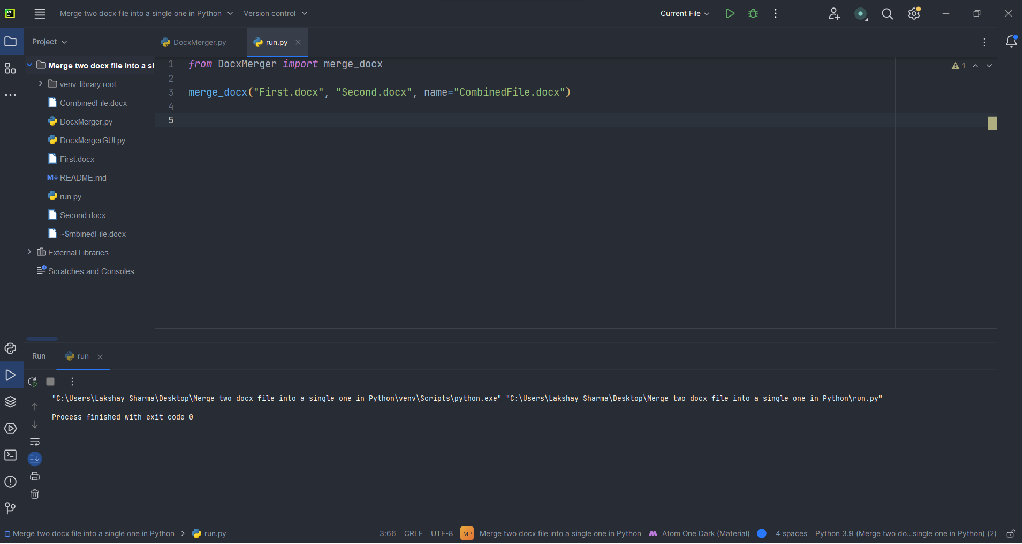Screen dimensions: 1022x544
Task: Open the Git version control tool window icon
Action: coord(10,508)
